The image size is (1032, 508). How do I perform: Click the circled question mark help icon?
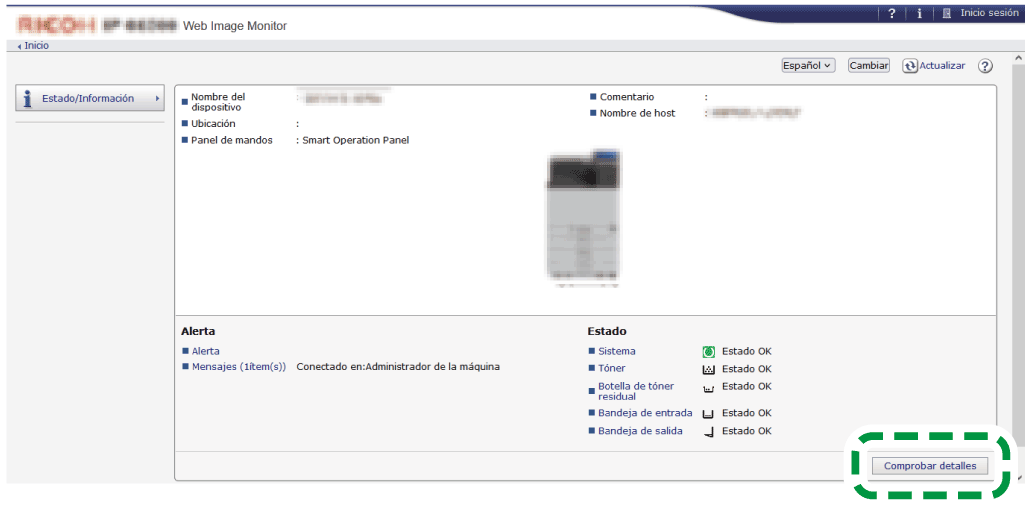tap(985, 66)
